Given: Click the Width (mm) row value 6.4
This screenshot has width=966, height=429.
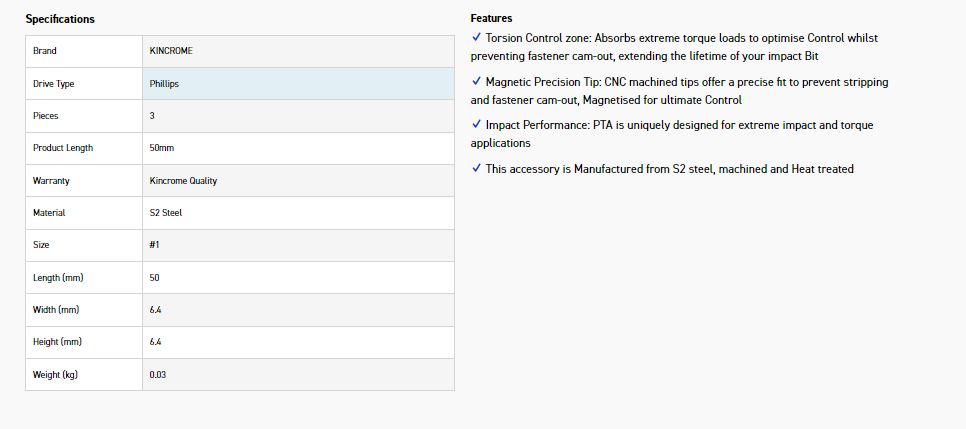Looking at the screenshot, I should (156, 310).
